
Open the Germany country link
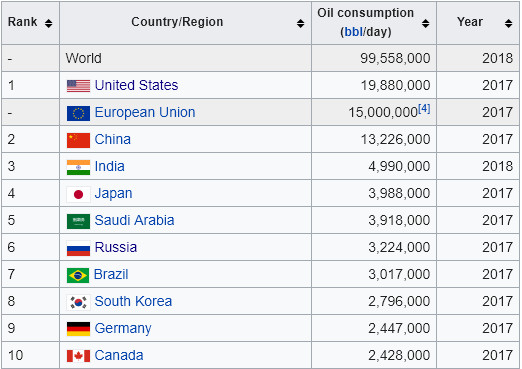point(123,329)
